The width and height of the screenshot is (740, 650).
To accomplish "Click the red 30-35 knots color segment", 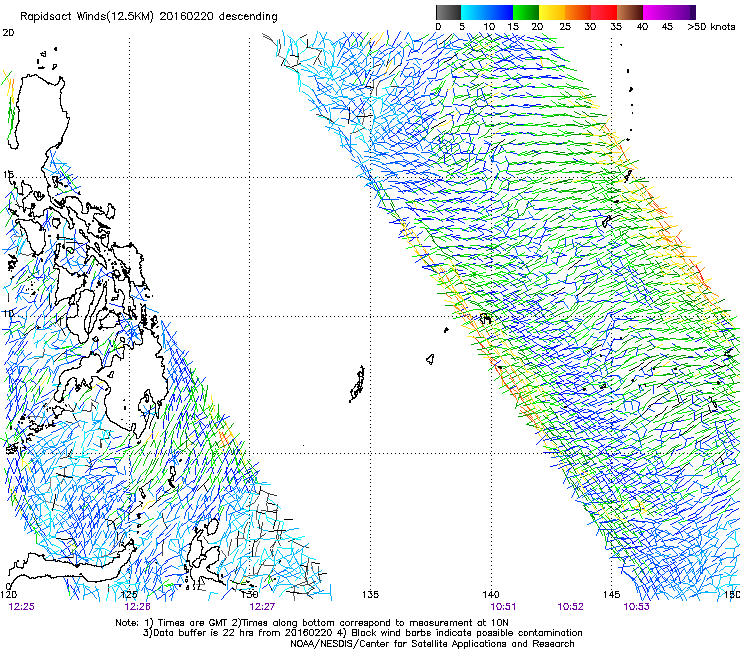I will pyautogui.click(x=604, y=12).
